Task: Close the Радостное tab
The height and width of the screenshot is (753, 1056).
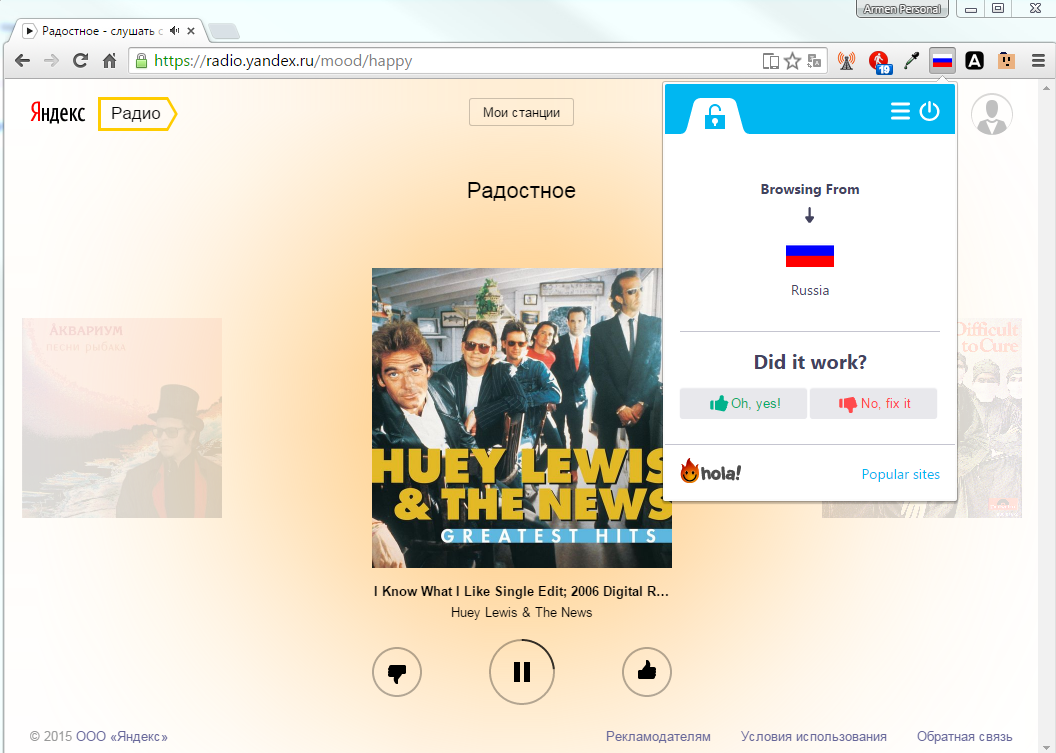Action: click(191, 31)
